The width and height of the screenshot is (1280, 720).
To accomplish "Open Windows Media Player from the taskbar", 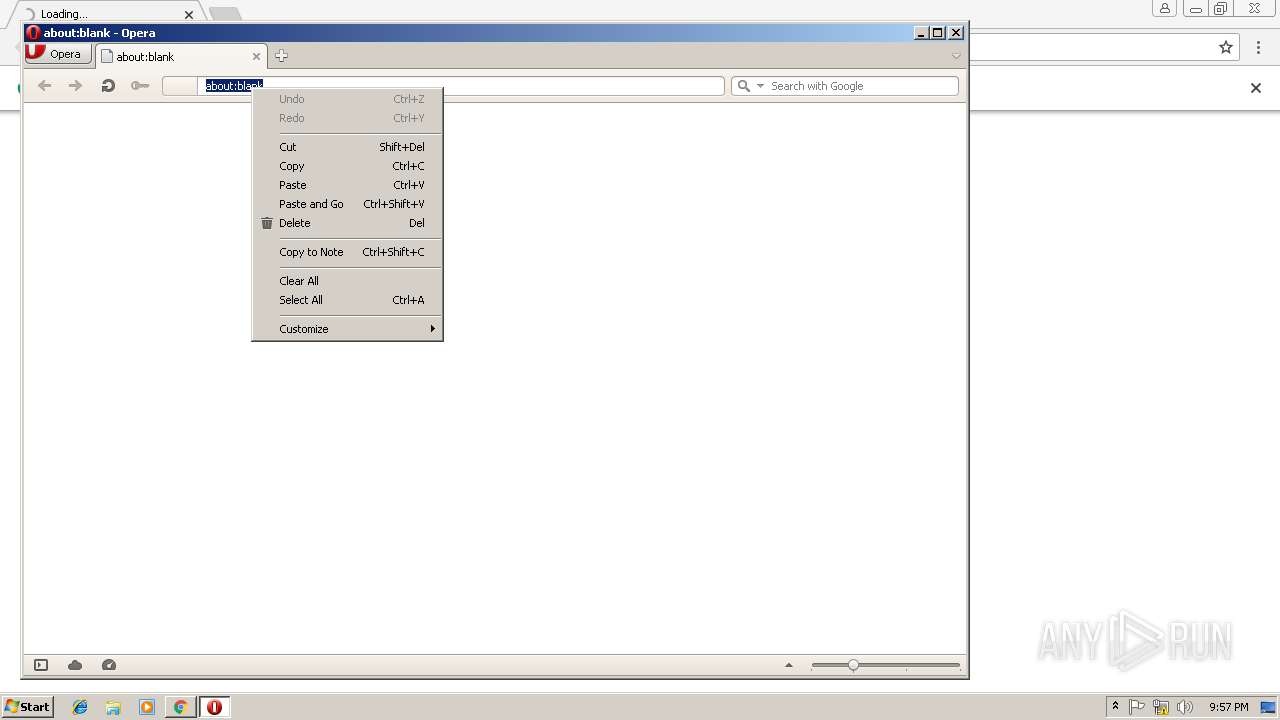I will point(147,707).
